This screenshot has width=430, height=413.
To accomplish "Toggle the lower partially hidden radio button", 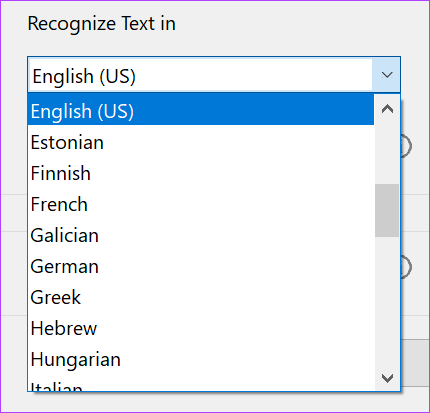I will (x=406, y=267).
